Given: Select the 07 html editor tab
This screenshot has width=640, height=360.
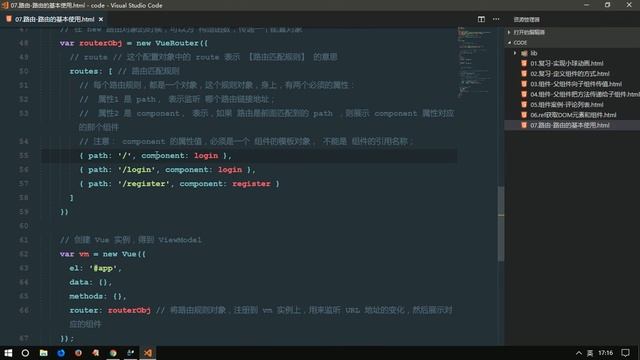Looking at the screenshot, I should click(54, 19).
